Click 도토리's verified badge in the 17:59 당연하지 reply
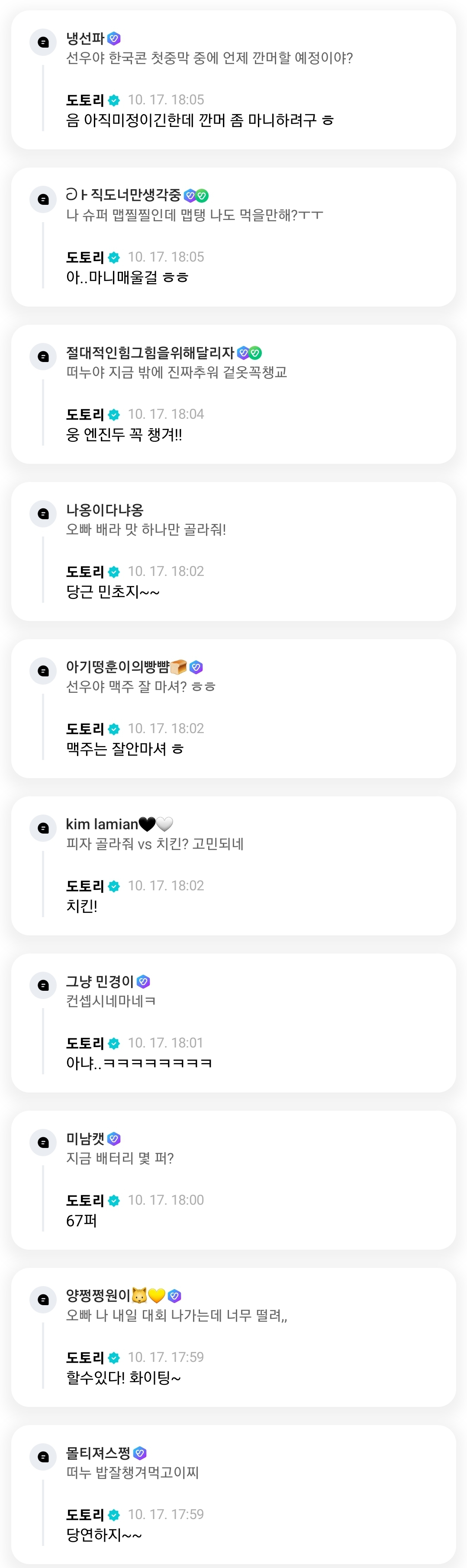 coord(114,1515)
